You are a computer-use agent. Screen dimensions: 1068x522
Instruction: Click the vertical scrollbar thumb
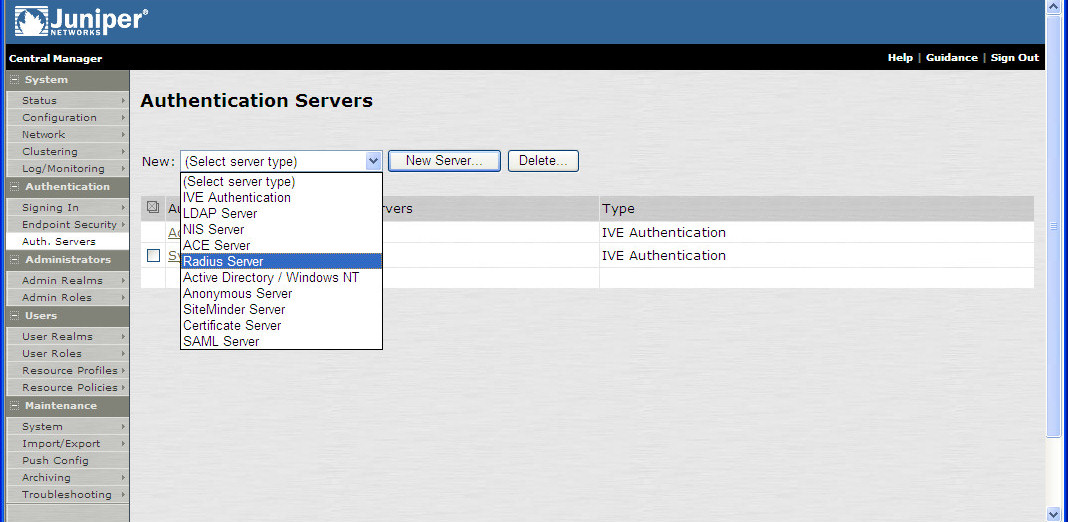point(1054,226)
